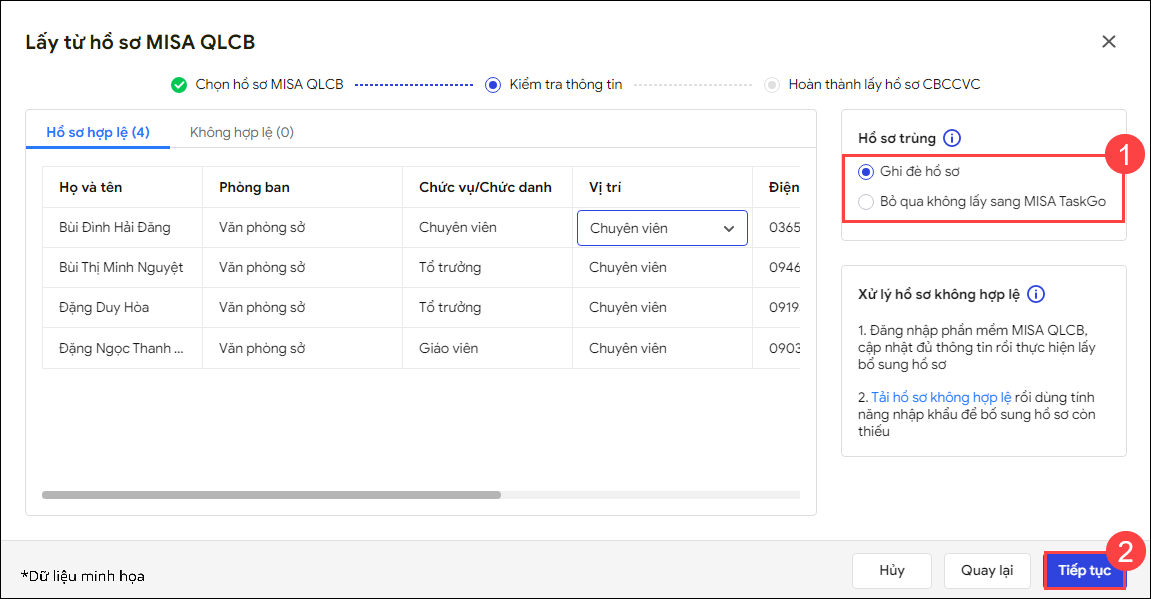Click Vị trí cell for Bùi Thị Minh Nguyệt
The height and width of the screenshot is (599, 1151).
pyautogui.click(x=627, y=267)
